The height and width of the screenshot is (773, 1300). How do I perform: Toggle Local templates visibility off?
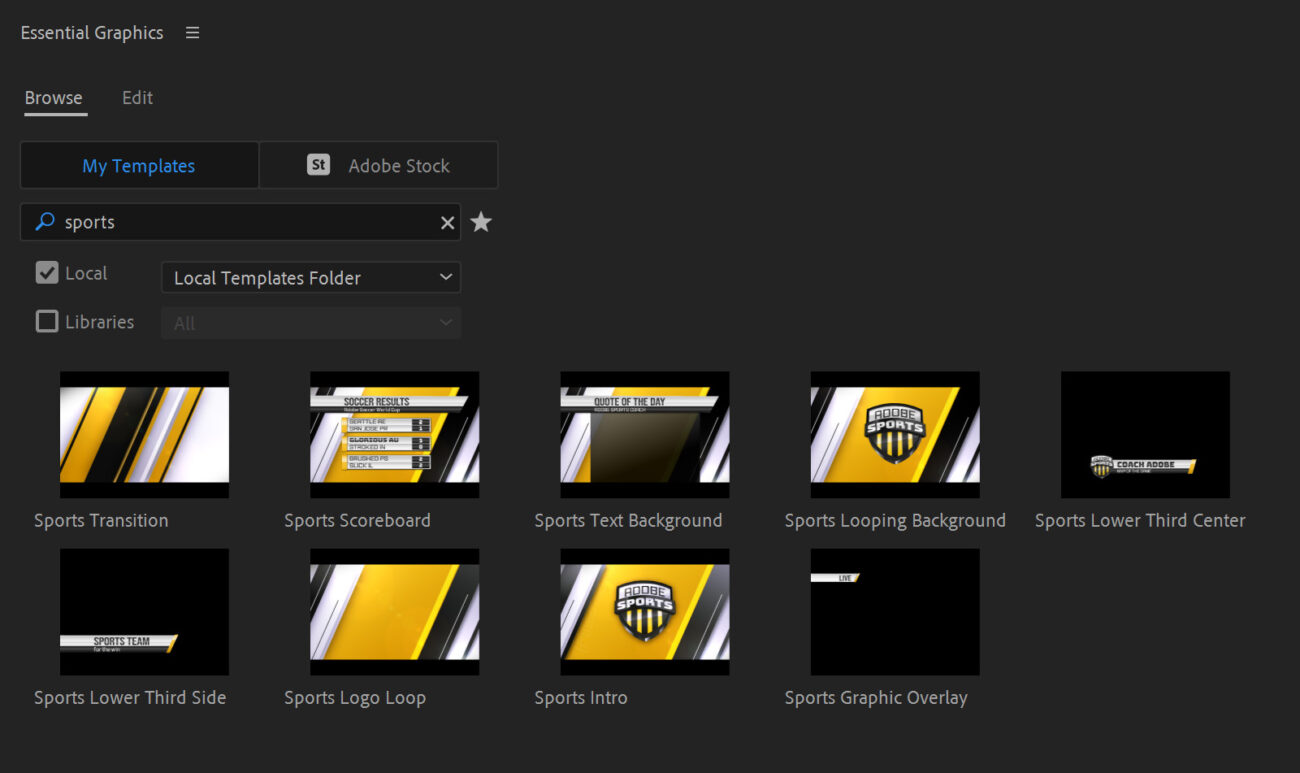pos(46,272)
